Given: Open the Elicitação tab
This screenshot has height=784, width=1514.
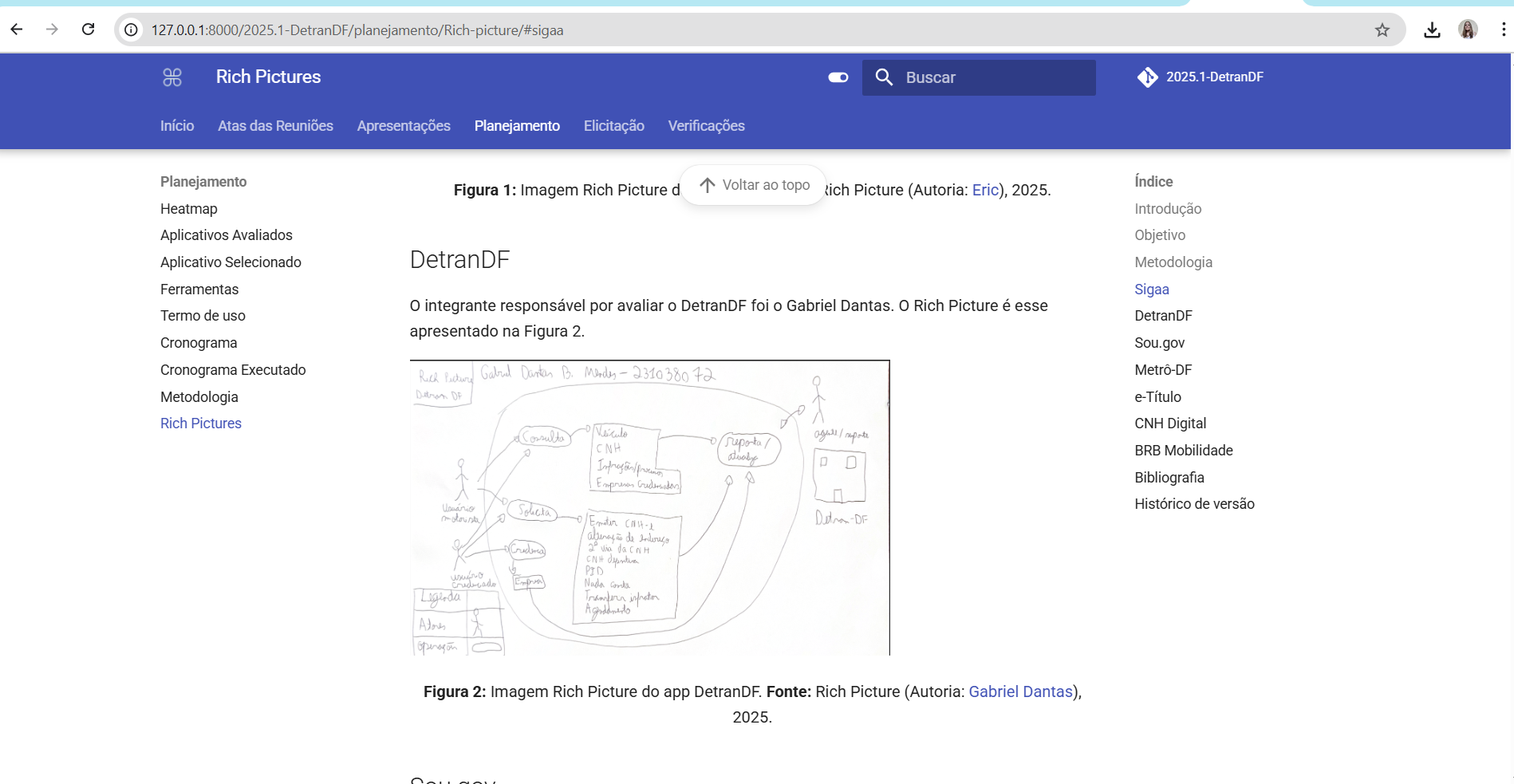Looking at the screenshot, I should (614, 126).
